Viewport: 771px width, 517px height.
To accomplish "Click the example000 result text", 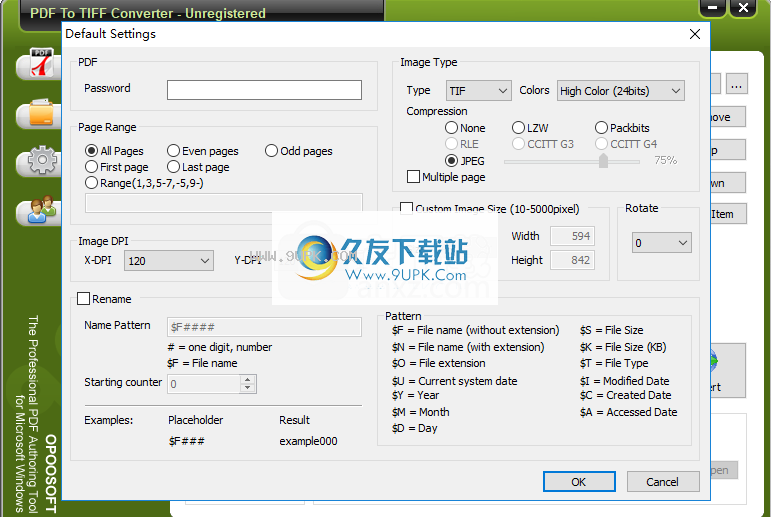I will pyautogui.click(x=308, y=441).
